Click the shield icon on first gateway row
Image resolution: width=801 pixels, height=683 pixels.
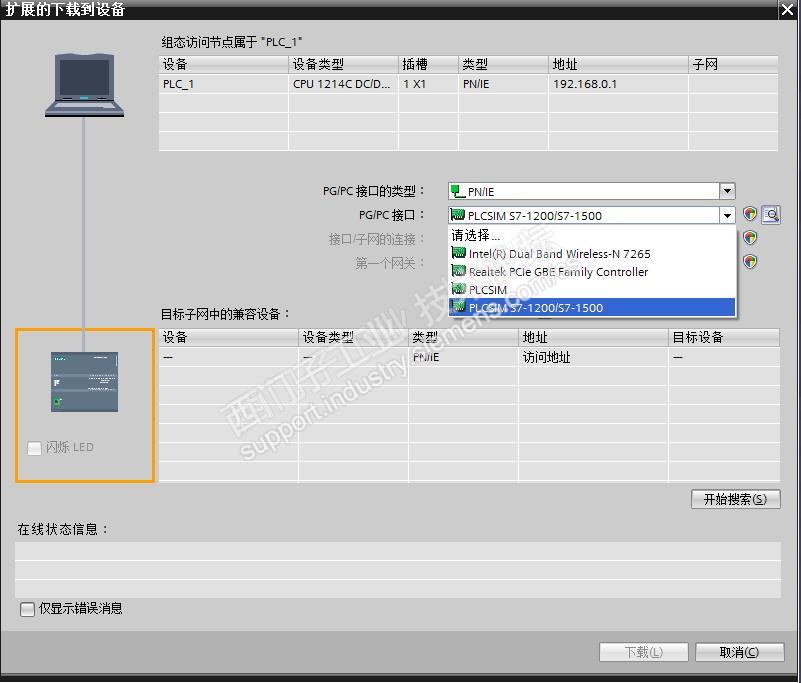click(749, 262)
